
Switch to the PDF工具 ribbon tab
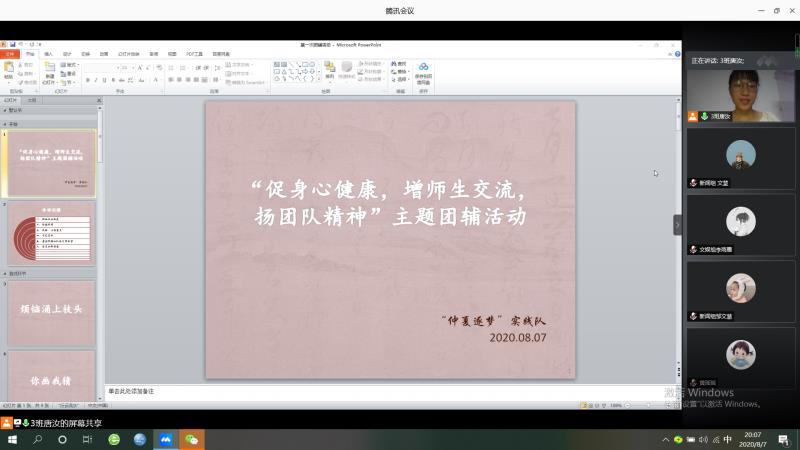(x=194, y=53)
